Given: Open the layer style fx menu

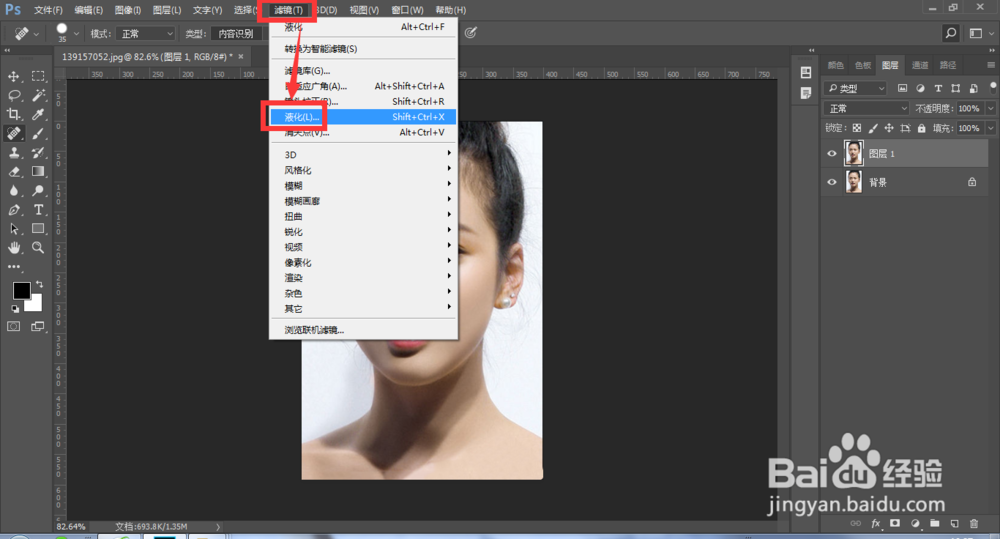Looking at the screenshot, I should [x=876, y=524].
